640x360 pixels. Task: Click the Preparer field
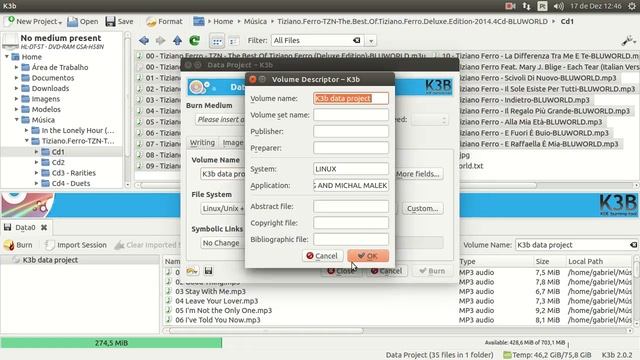[x=351, y=148]
